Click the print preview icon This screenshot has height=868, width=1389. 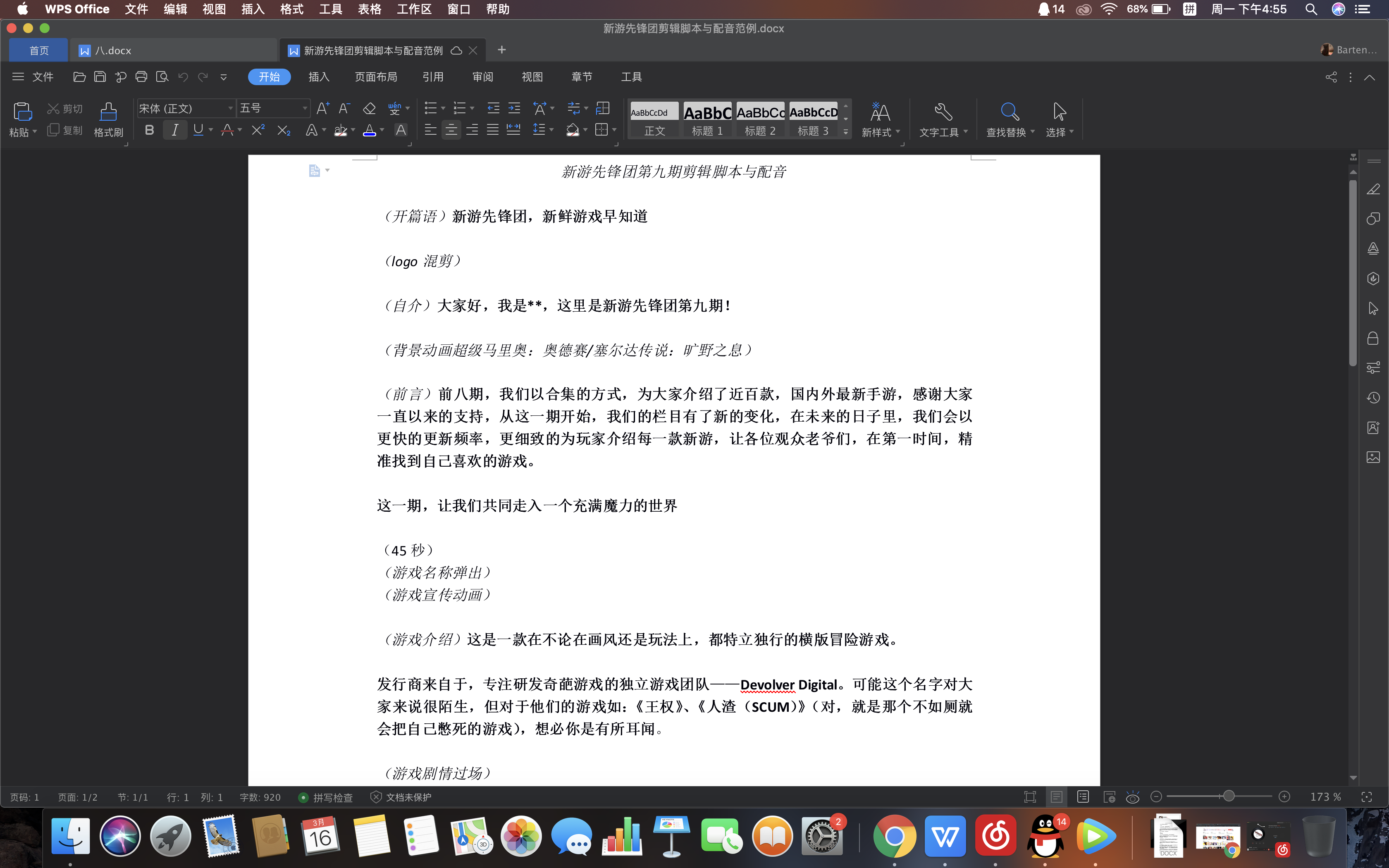point(162,77)
